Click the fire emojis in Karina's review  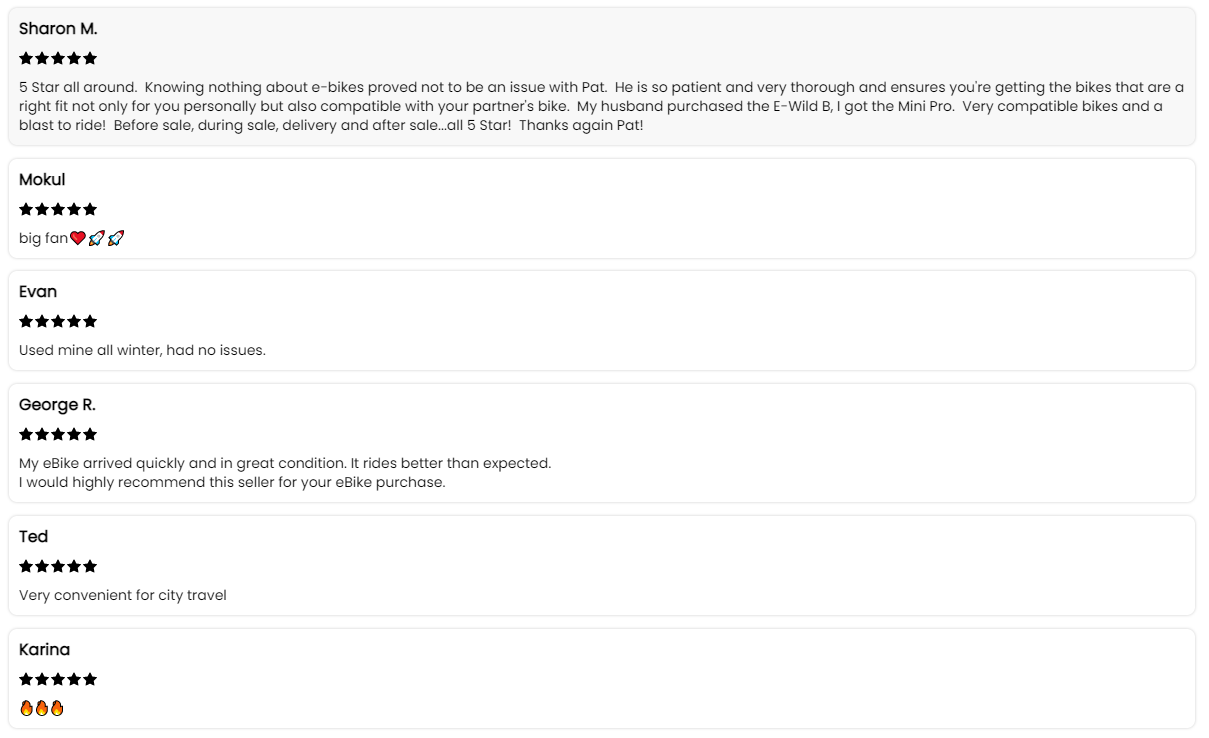pyautogui.click(x=42, y=708)
